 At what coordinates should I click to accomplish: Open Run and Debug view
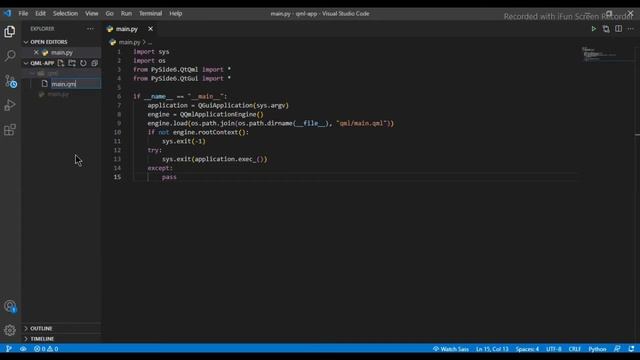tap(10, 105)
